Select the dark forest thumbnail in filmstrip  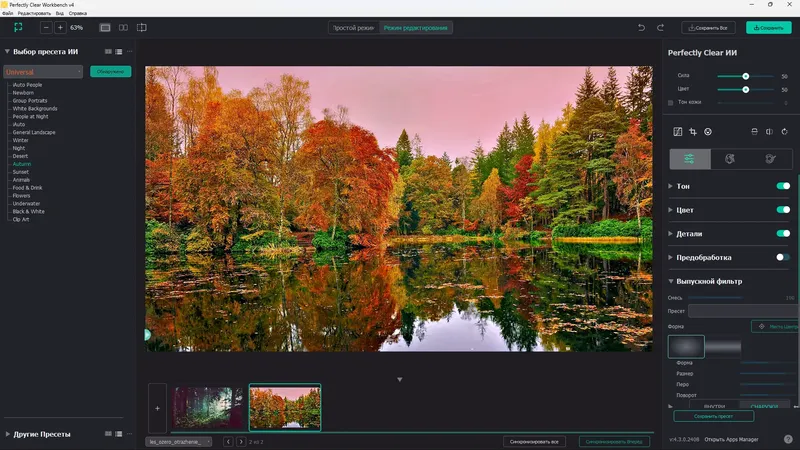208,407
